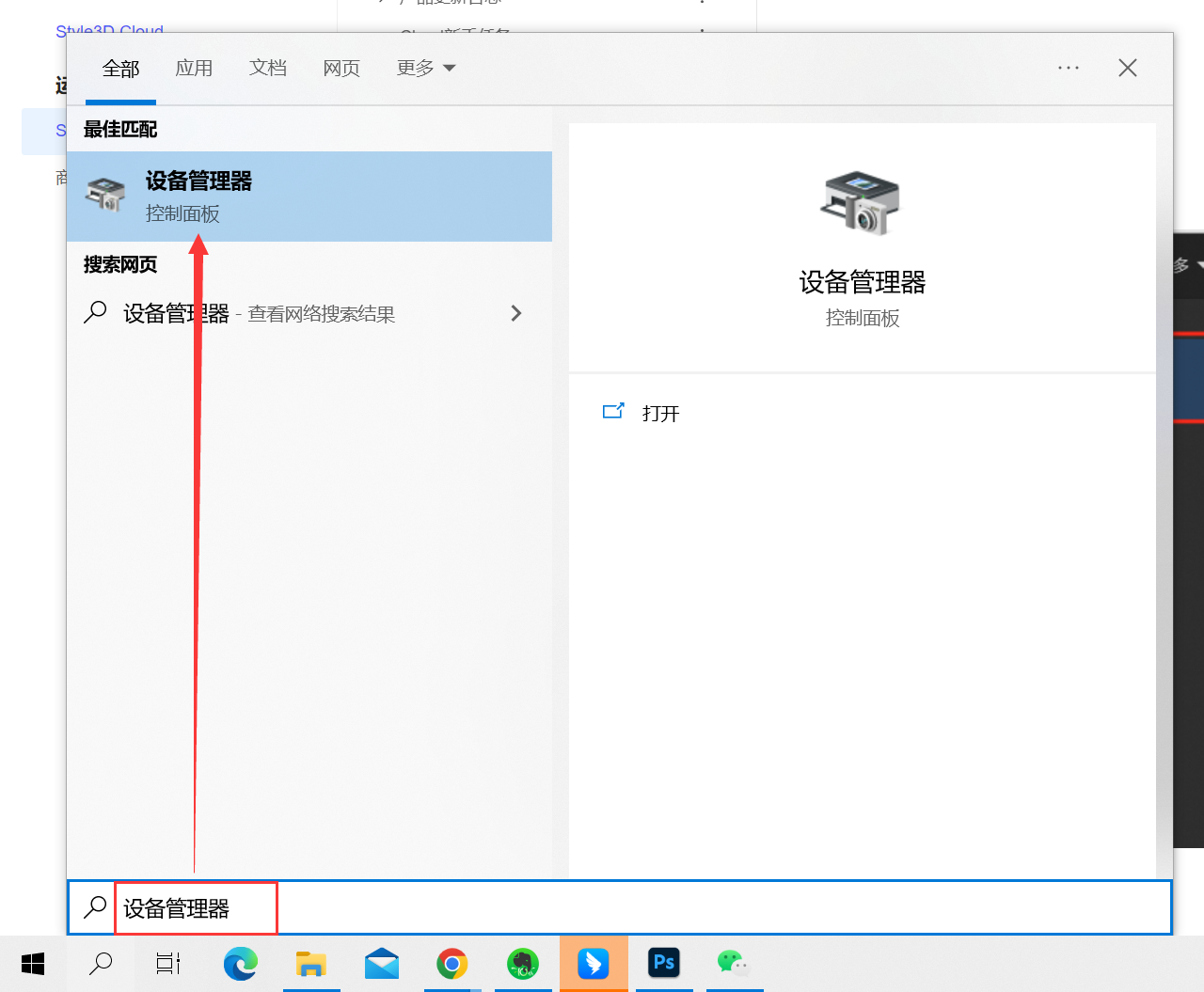Image resolution: width=1204 pixels, height=992 pixels.
Task: Switch to the 应用 tab
Action: 194,69
